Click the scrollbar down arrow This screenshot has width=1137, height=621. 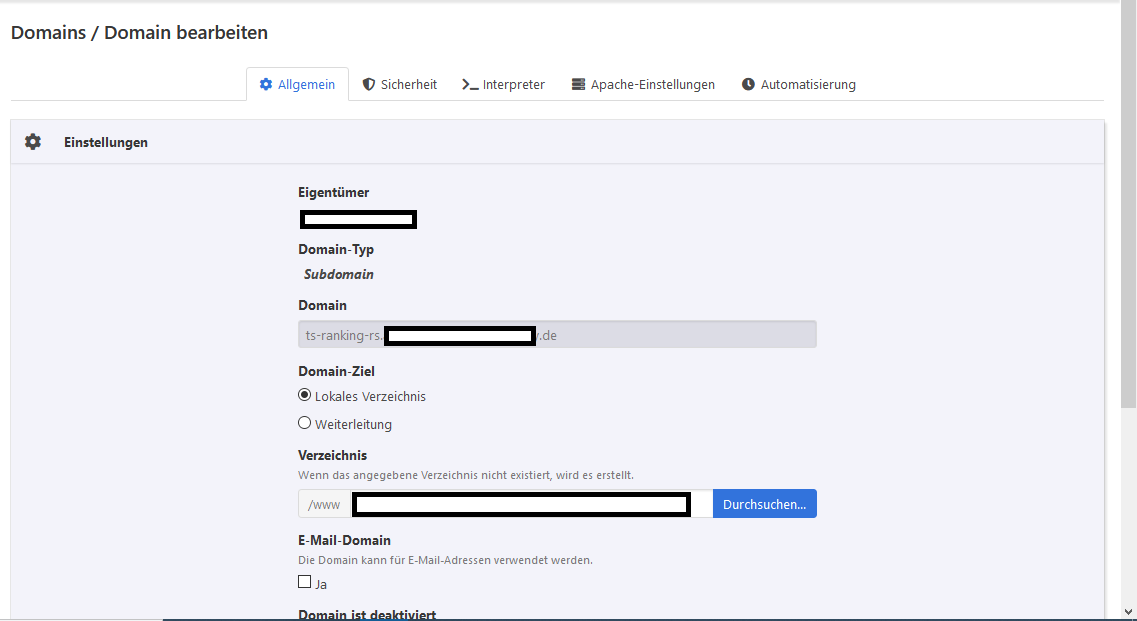point(1128,611)
